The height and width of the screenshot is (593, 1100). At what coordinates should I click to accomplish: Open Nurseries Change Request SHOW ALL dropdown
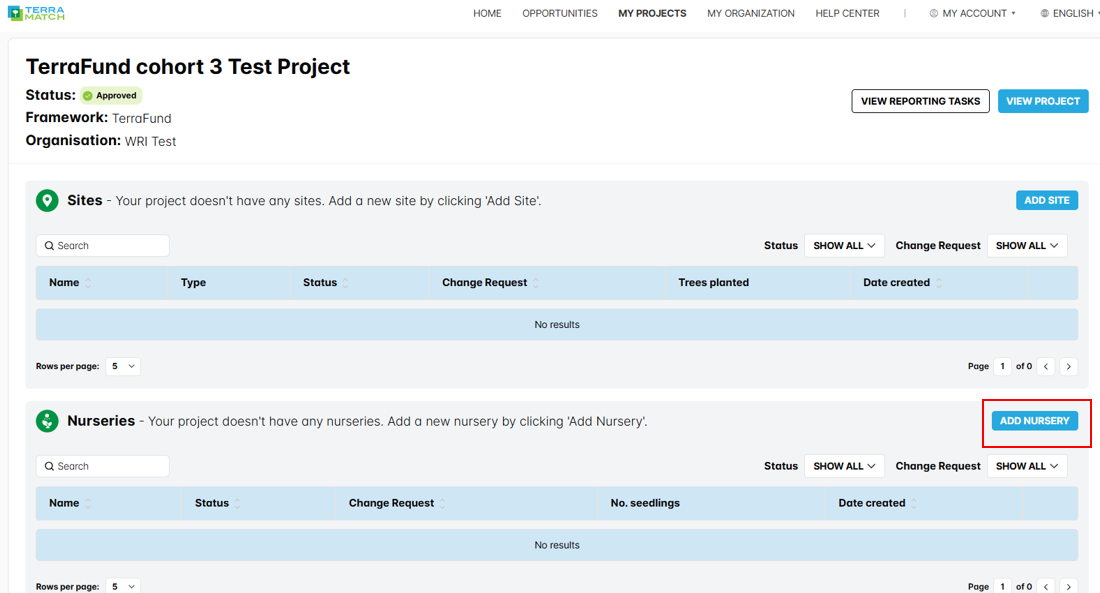(1027, 466)
